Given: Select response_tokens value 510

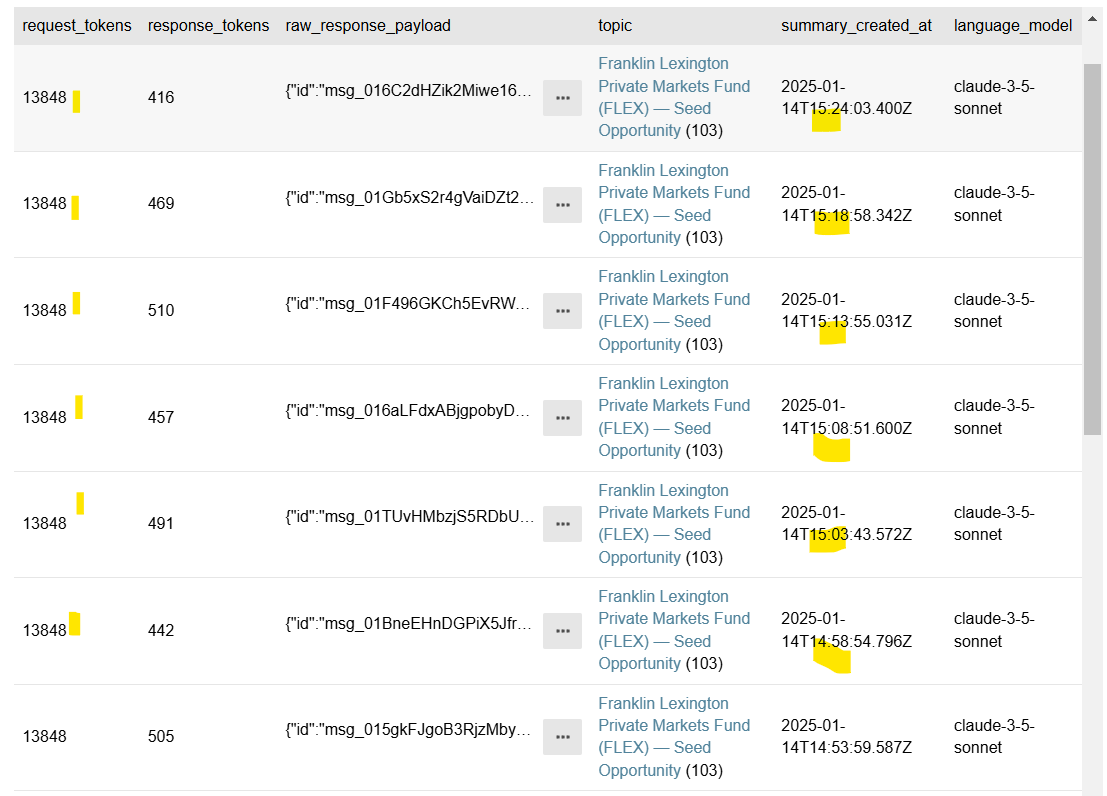Looking at the screenshot, I should [x=161, y=310].
